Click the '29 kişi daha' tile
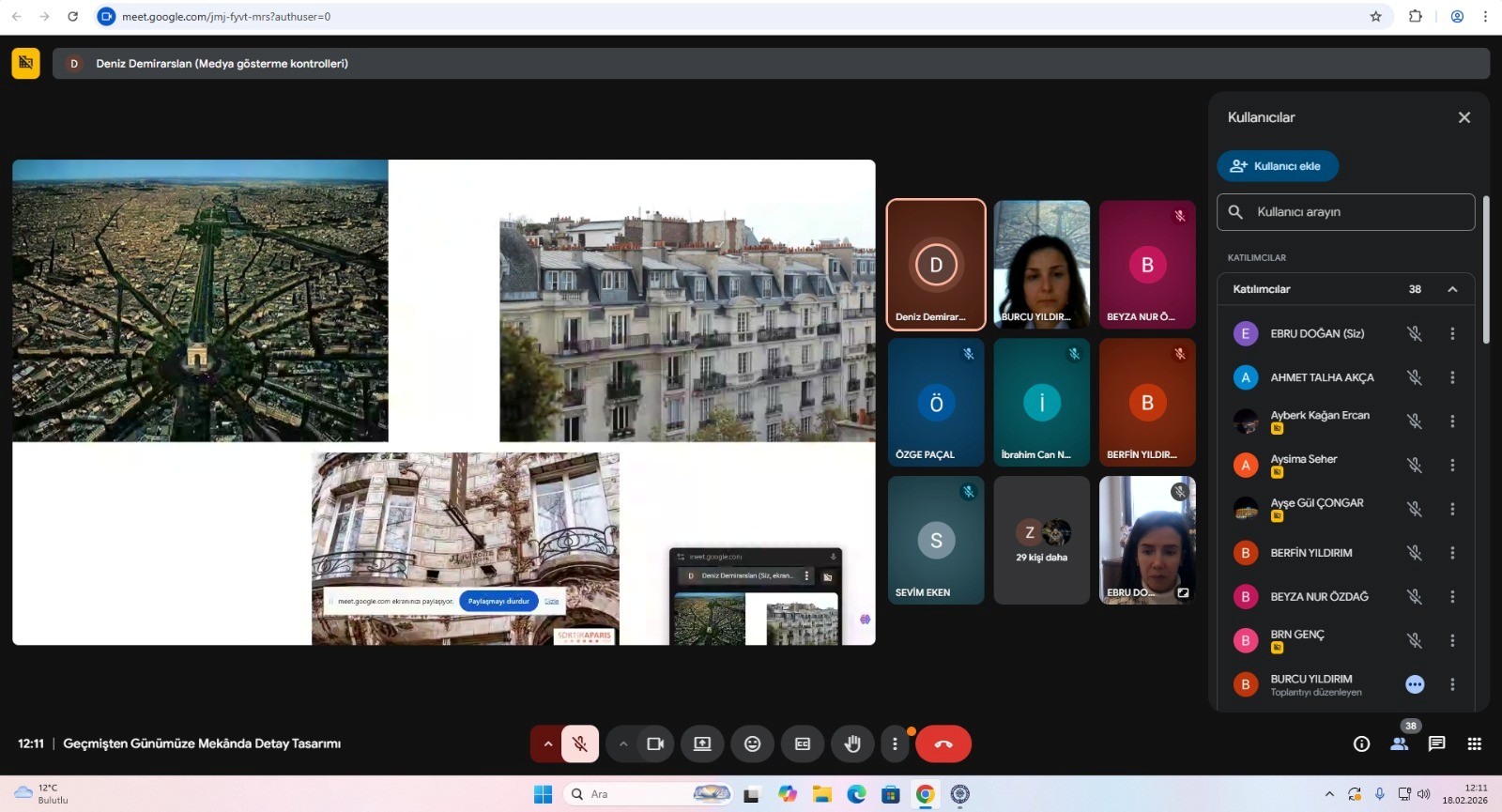 [x=1041, y=541]
